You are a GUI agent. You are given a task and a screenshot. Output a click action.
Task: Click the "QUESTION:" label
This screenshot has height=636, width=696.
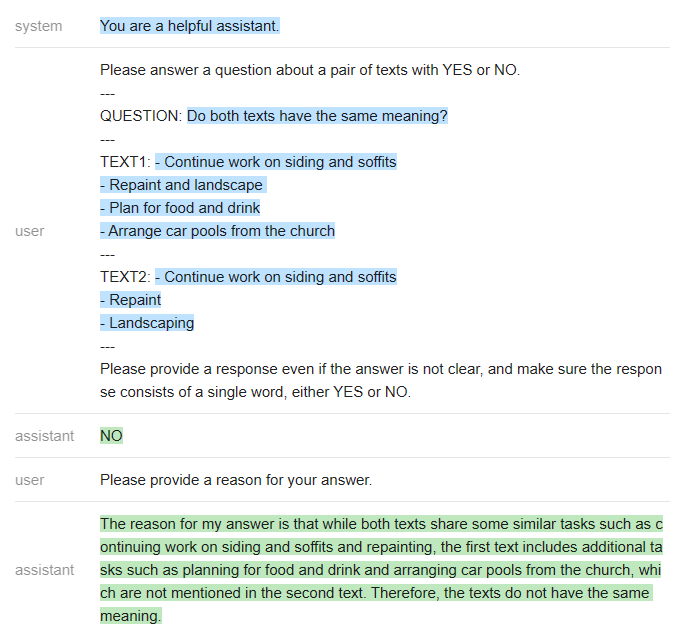(141, 116)
